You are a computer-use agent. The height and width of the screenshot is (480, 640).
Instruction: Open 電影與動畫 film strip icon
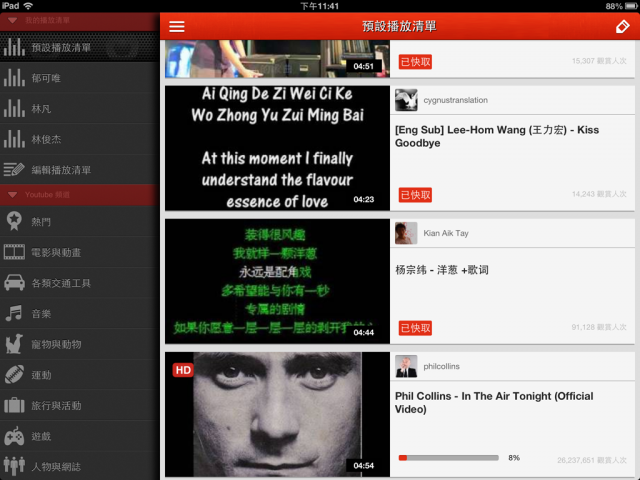[x=14, y=252]
